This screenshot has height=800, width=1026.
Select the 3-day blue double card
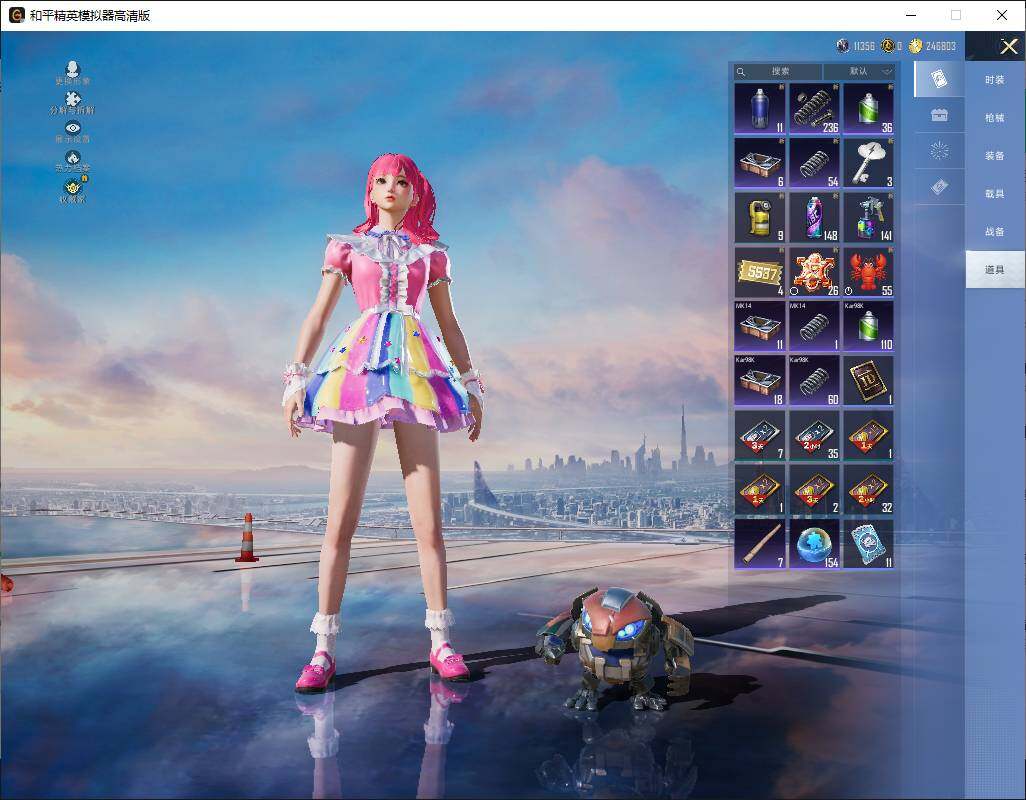coord(760,435)
